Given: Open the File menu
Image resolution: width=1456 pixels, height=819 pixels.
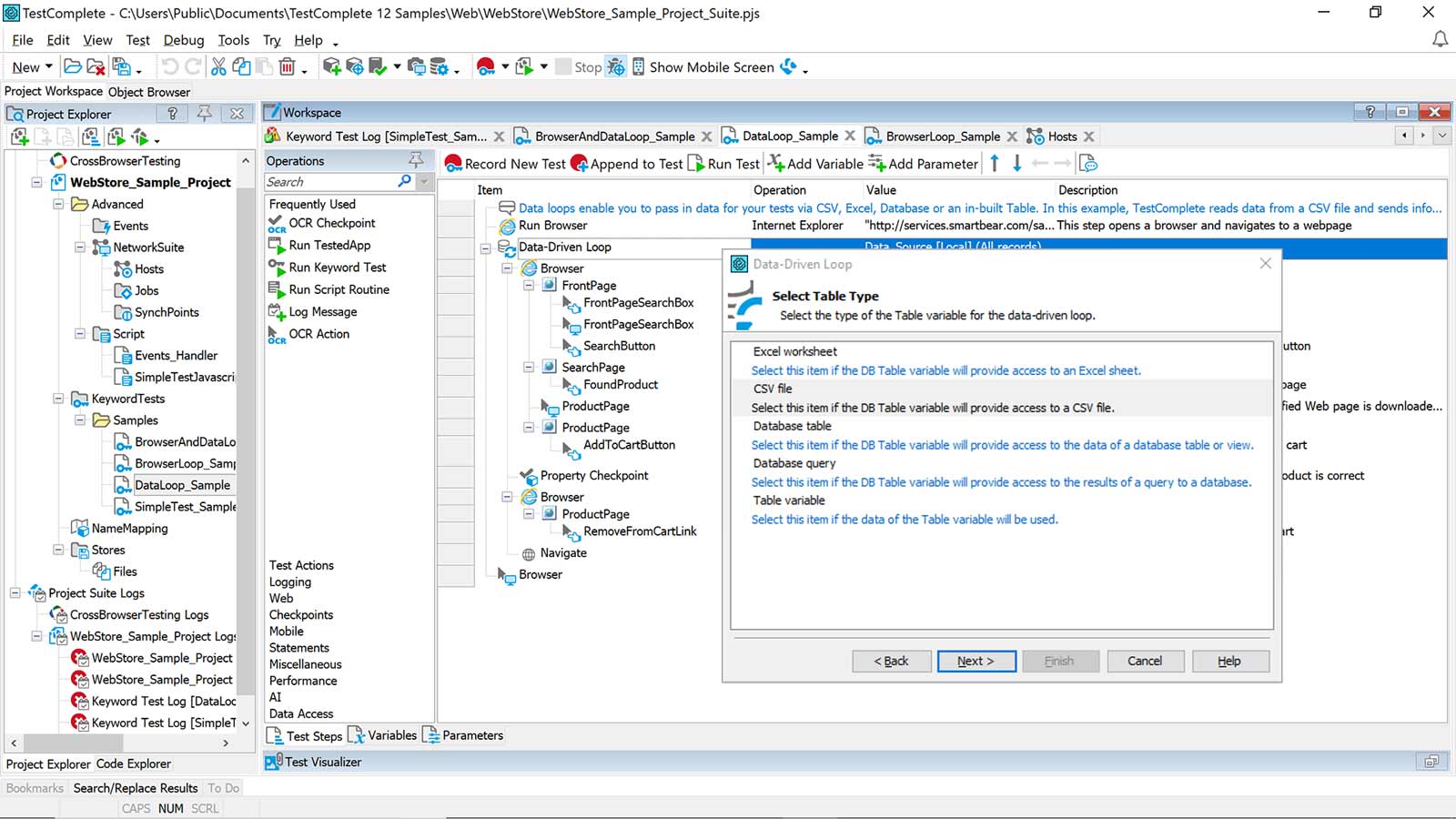Looking at the screenshot, I should click(23, 40).
